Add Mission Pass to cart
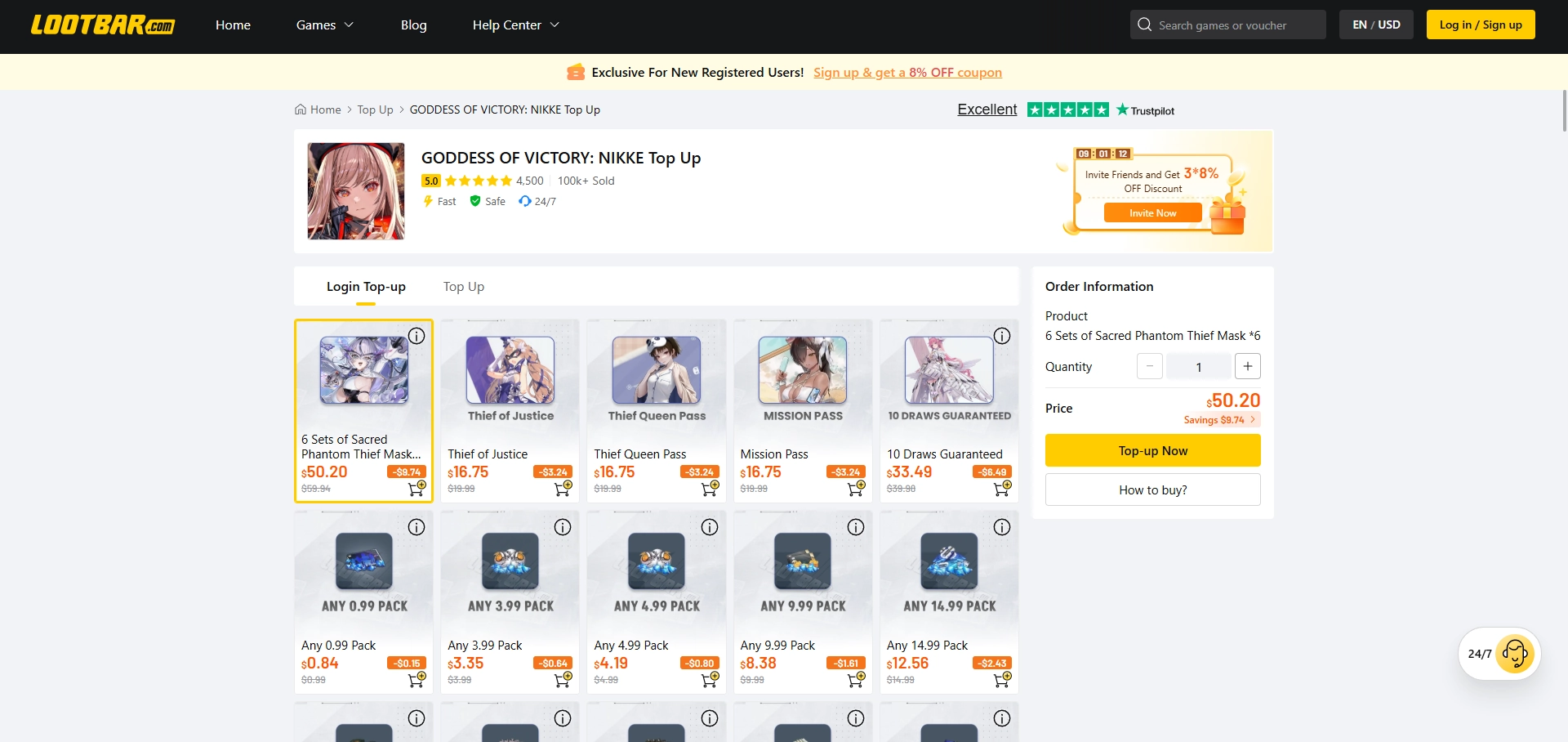 [x=856, y=489]
